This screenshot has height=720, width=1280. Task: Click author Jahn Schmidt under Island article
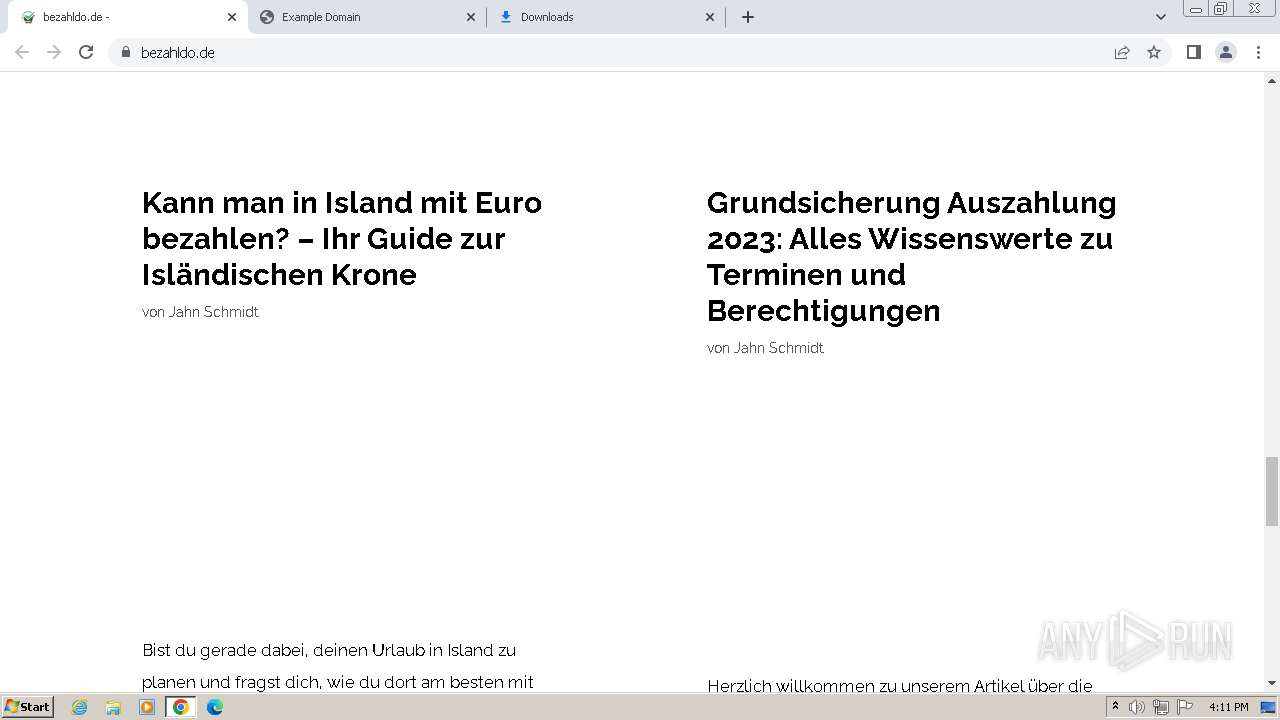213,312
